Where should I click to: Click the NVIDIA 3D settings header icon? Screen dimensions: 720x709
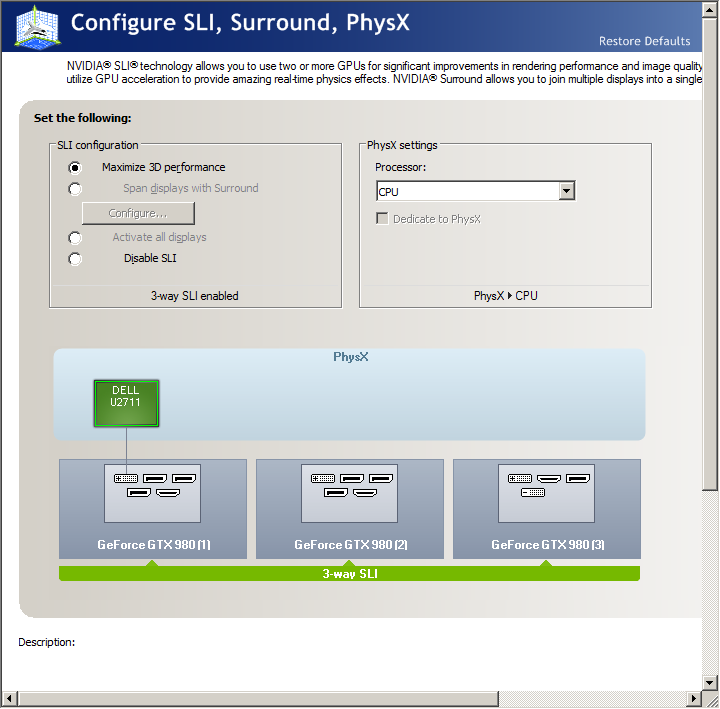[x=37, y=27]
